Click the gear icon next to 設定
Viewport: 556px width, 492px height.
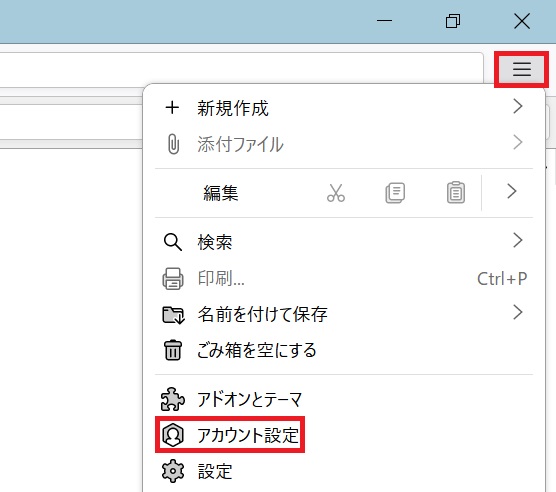tap(173, 471)
